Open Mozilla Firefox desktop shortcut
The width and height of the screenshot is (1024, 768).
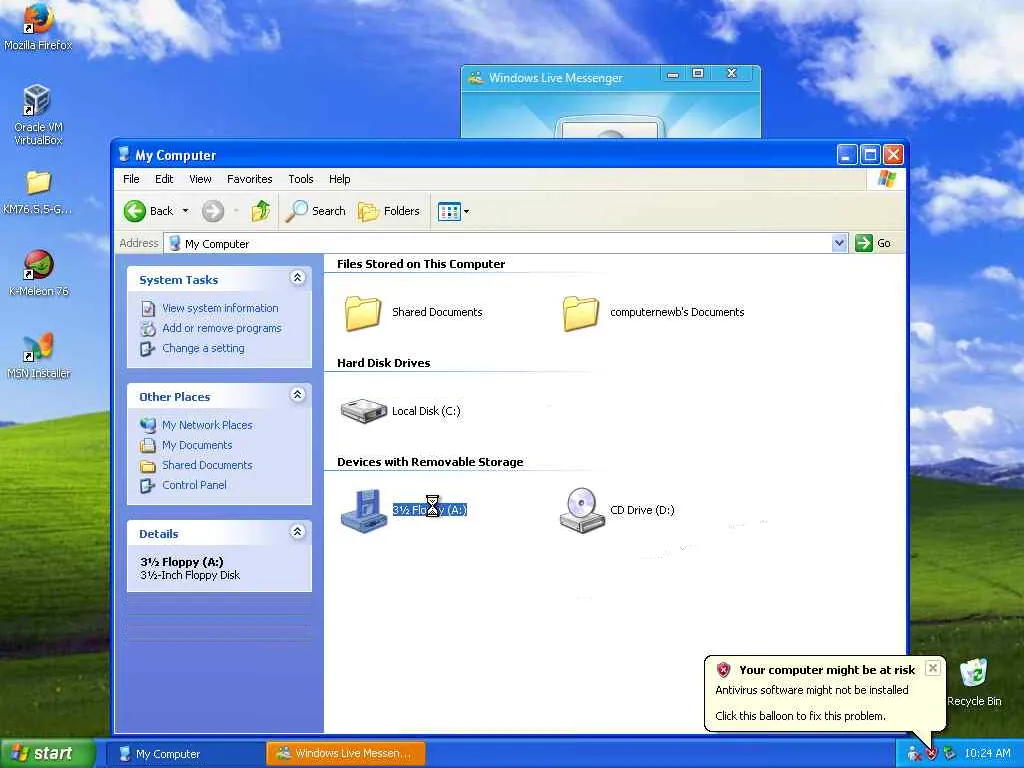[x=38, y=26]
